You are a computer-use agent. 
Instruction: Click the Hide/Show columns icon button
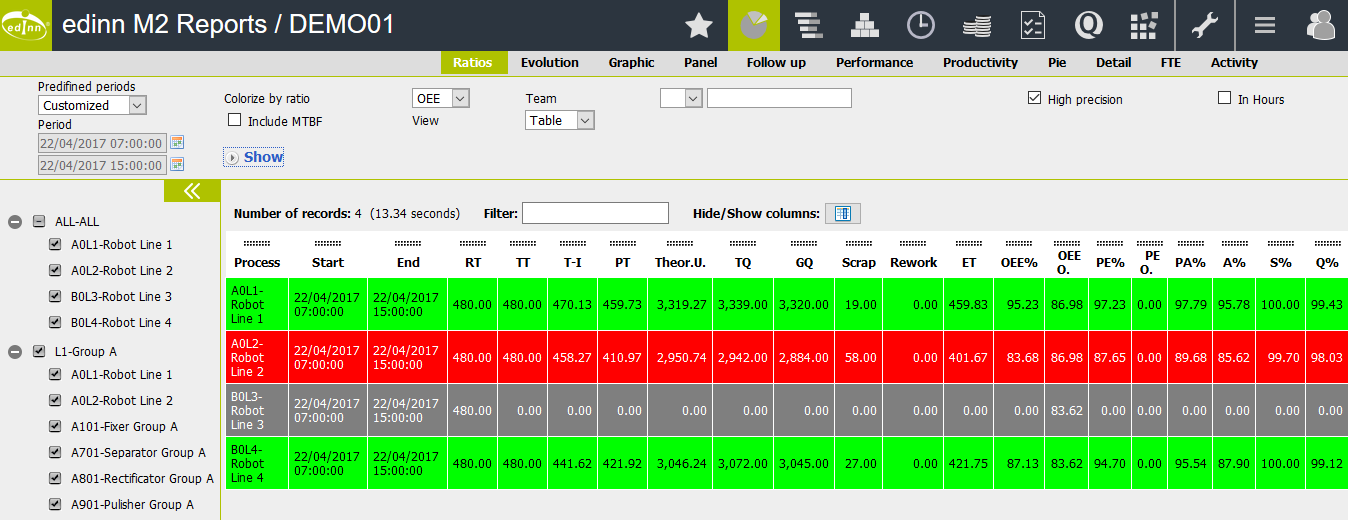click(842, 213)
